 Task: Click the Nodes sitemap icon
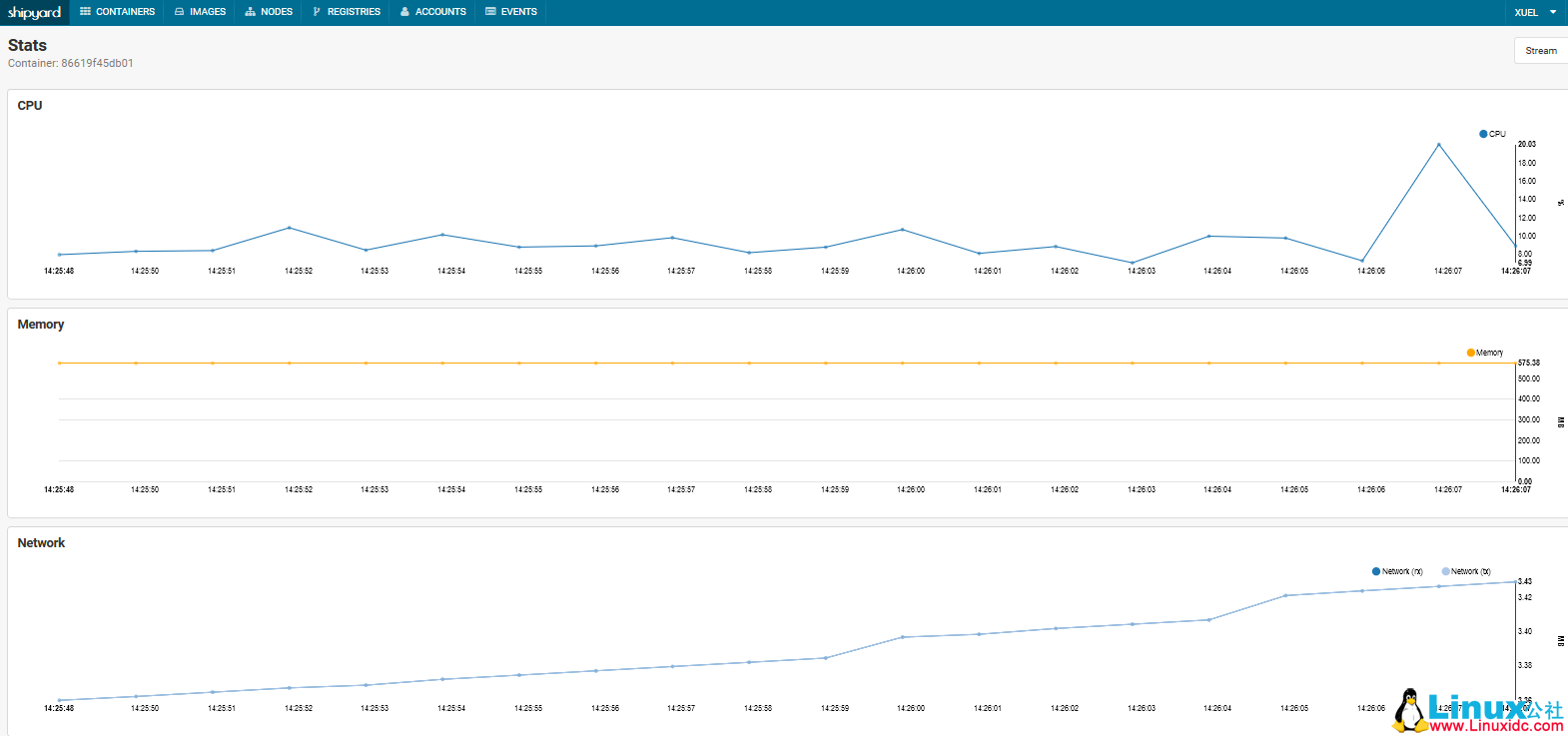coord(250,12)
